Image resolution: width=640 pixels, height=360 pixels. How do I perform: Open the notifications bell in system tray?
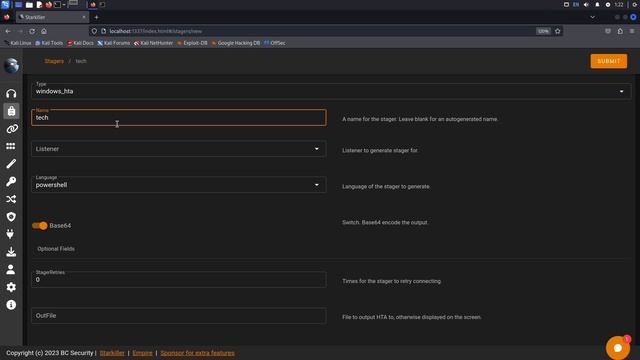pos(597,4)
